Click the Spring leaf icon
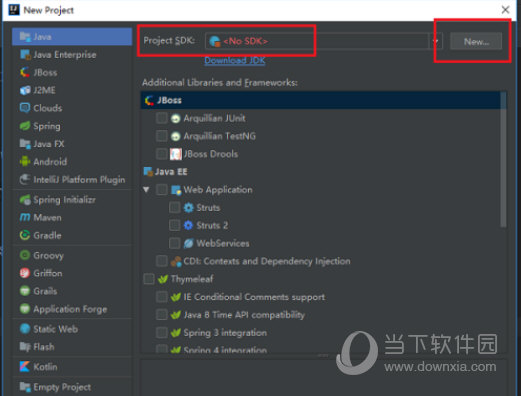 click(25, 126)
